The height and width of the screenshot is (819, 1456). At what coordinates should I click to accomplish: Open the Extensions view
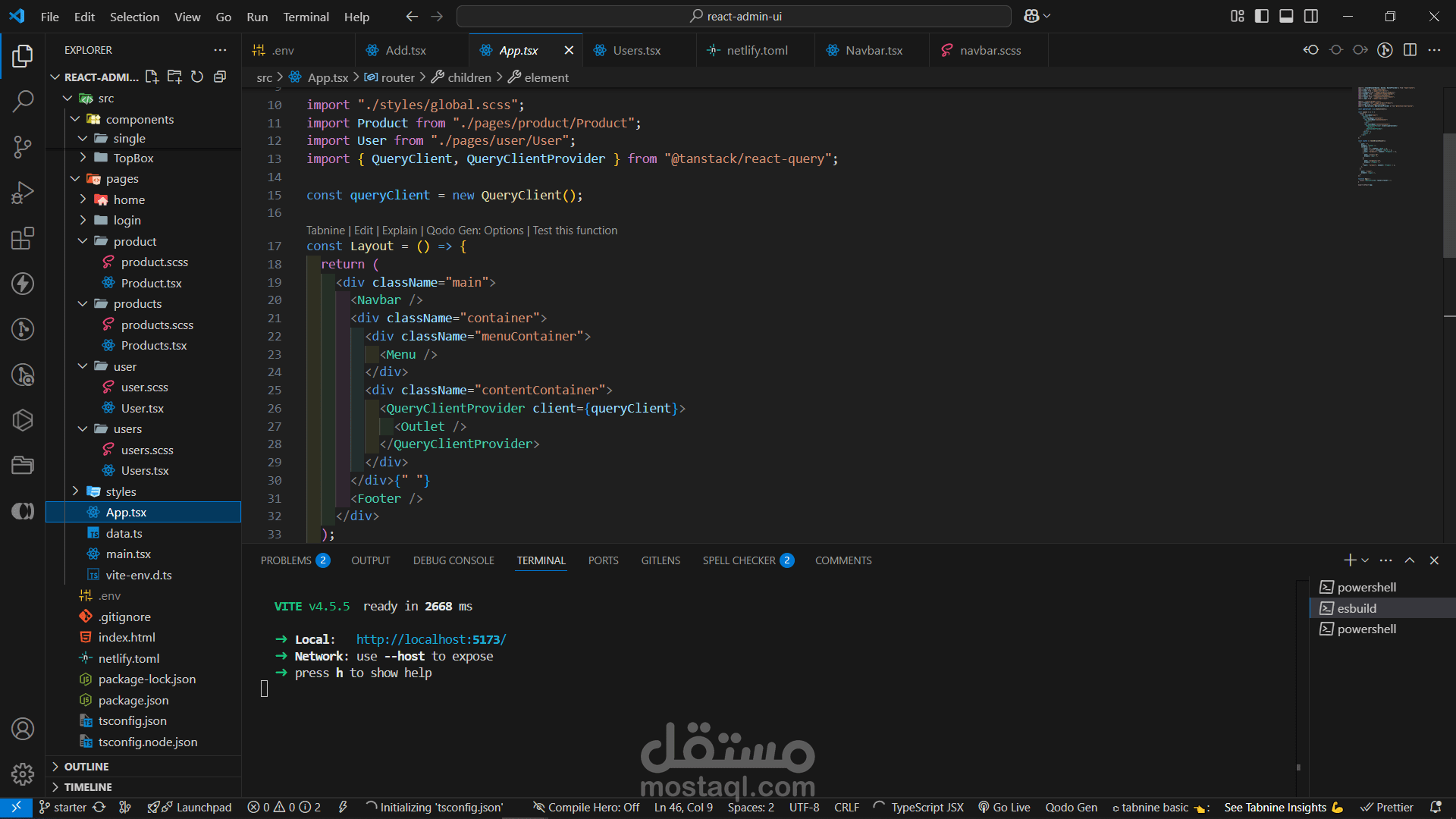(x=23, y=238)
